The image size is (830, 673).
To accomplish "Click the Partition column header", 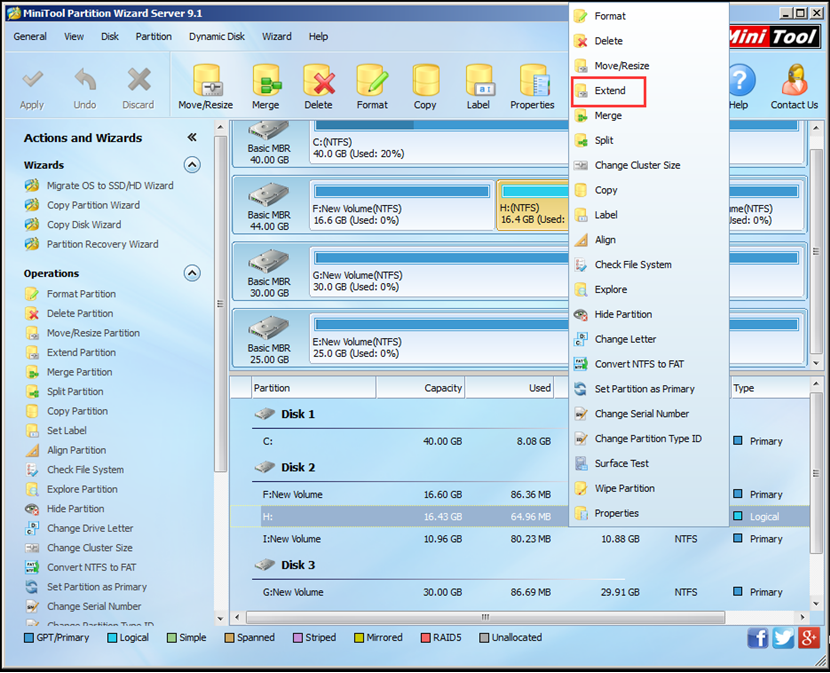I will click(313, 388).
